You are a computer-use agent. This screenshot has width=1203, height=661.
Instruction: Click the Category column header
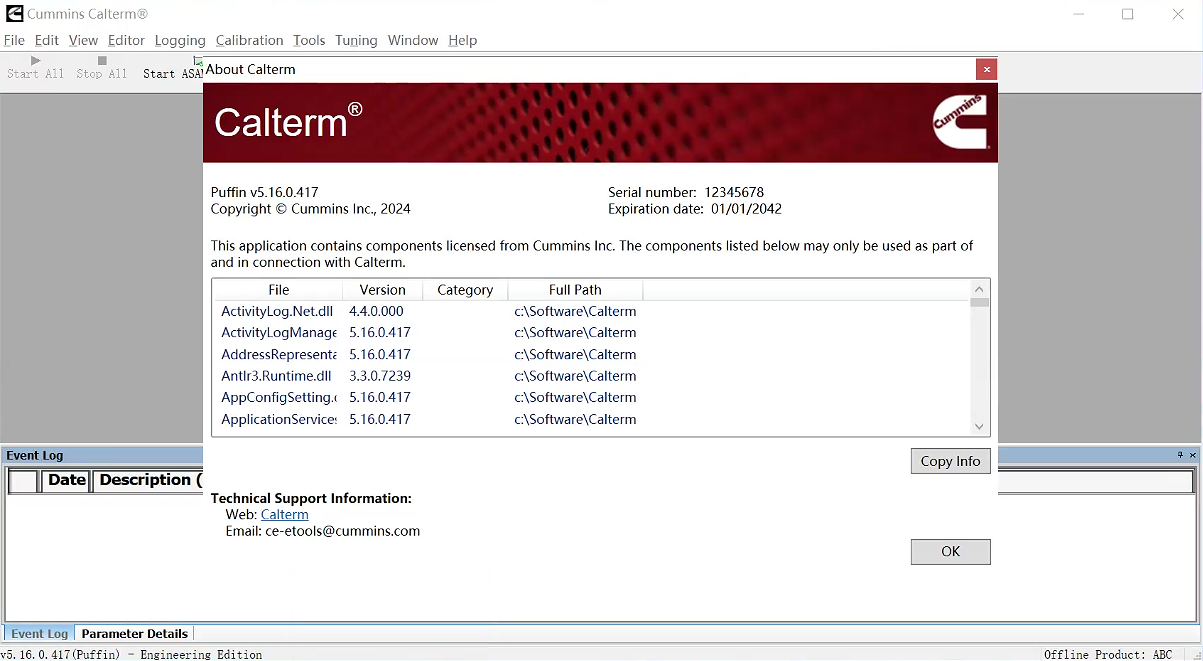[x=465, y=290]
